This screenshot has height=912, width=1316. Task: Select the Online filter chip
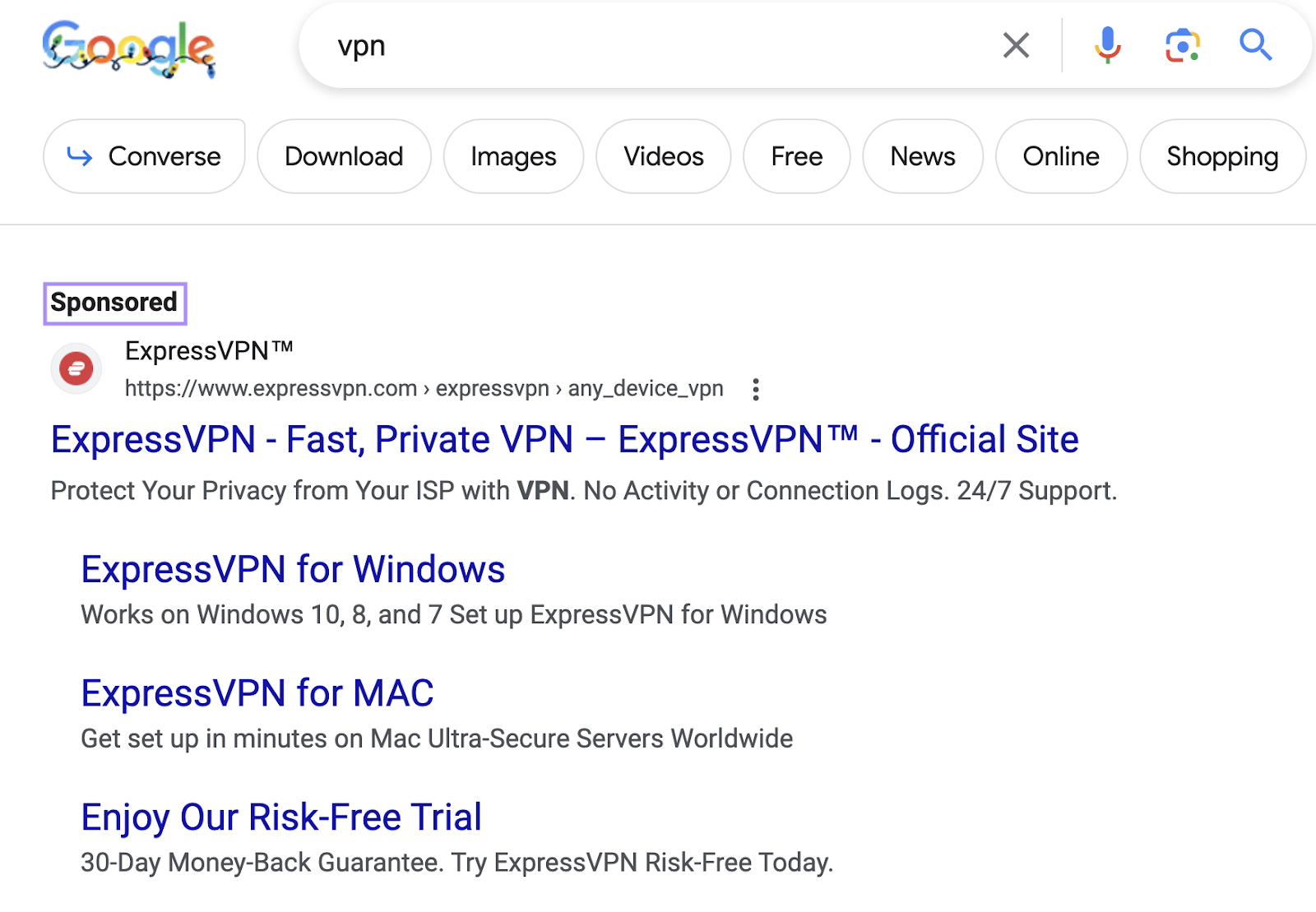(x=1060, y=156)
